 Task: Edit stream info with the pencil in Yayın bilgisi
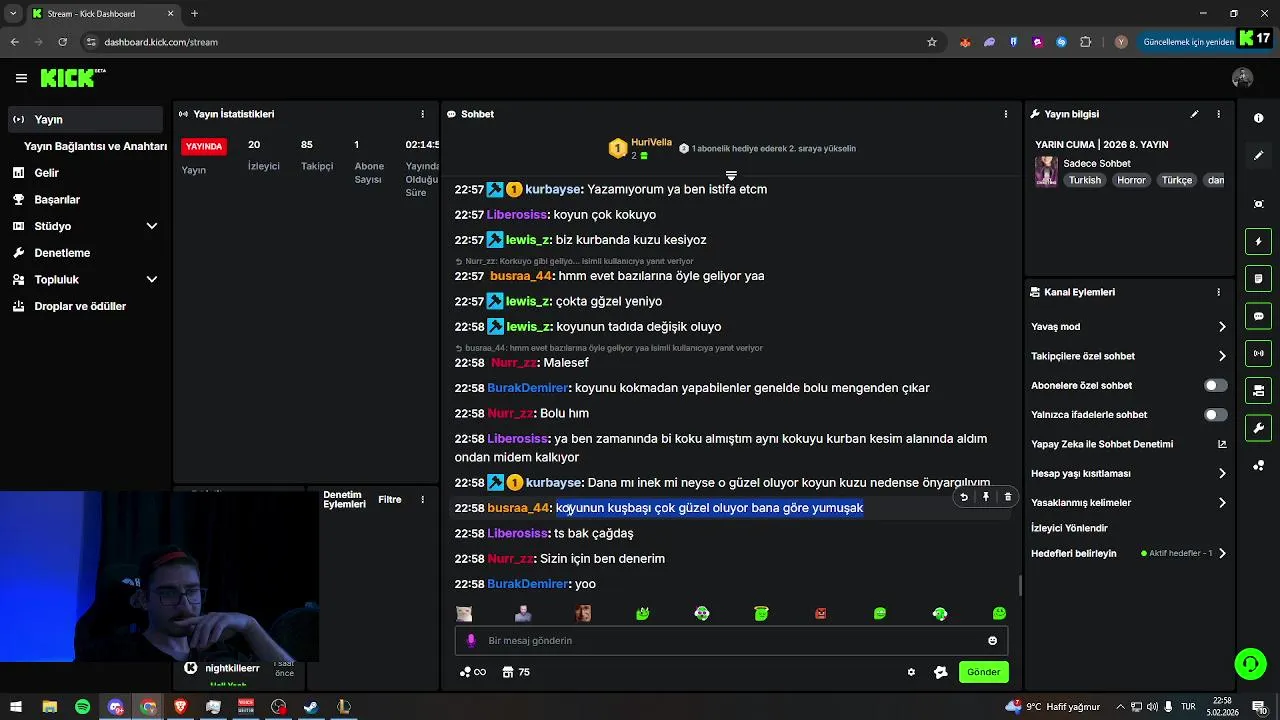point(1194,114)
